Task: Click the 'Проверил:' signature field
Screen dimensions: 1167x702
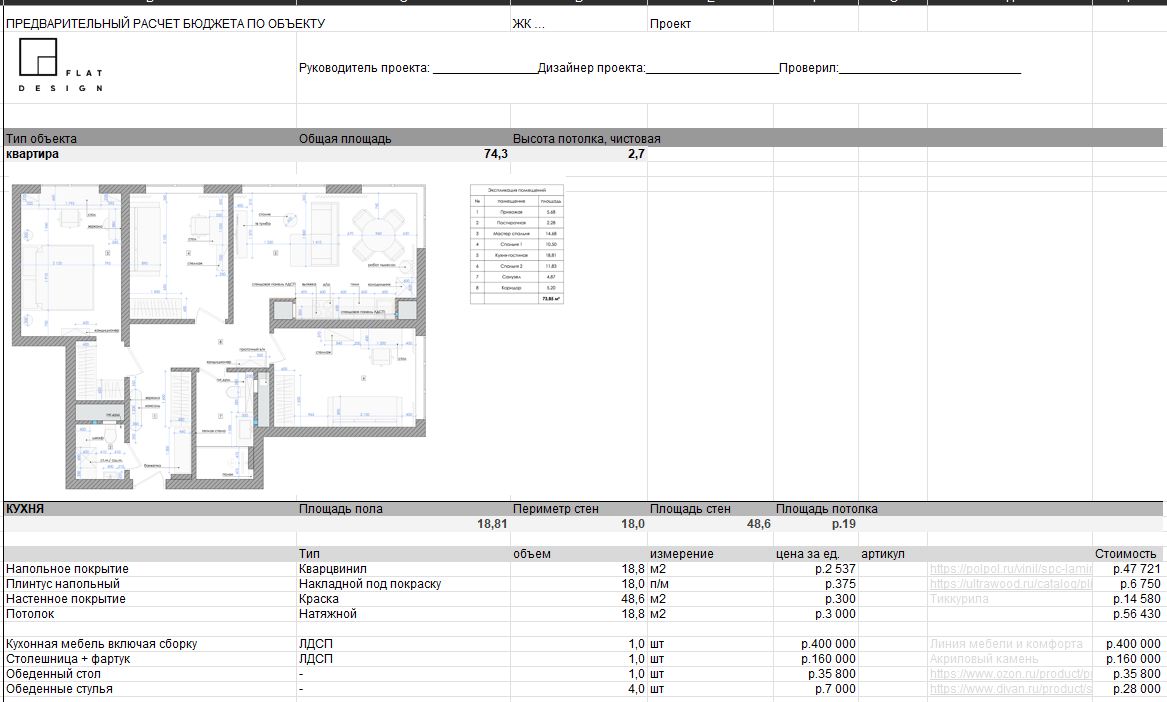Action: point(900,68)
